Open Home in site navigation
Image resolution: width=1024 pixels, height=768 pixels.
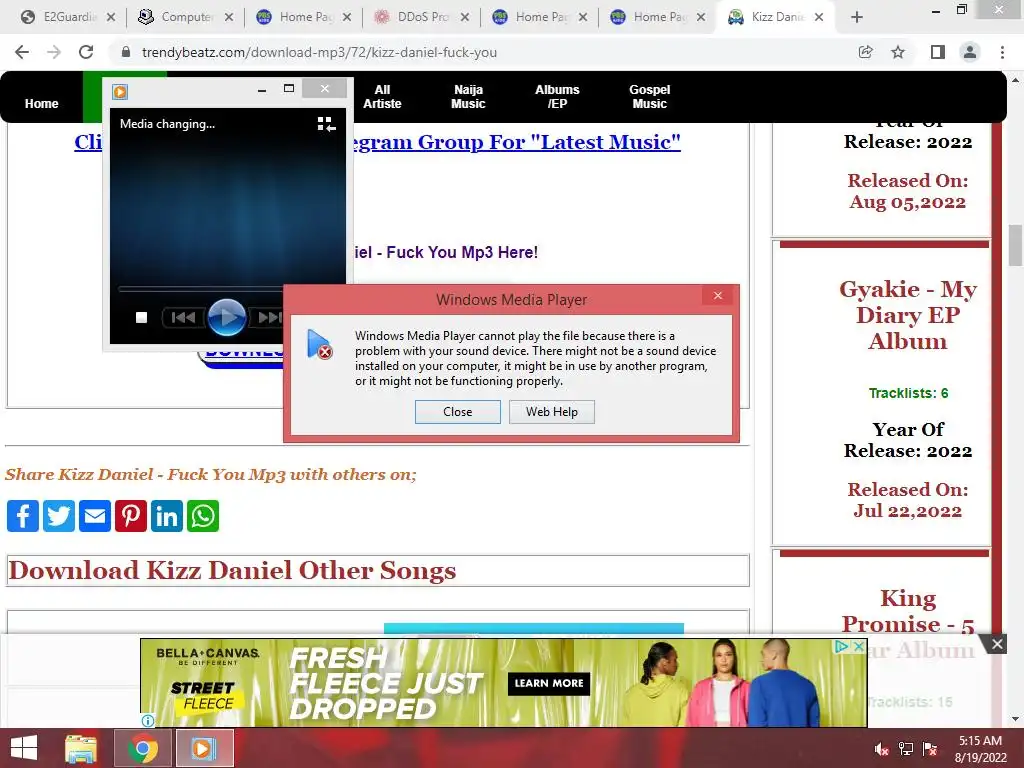[x=42, y=103]
